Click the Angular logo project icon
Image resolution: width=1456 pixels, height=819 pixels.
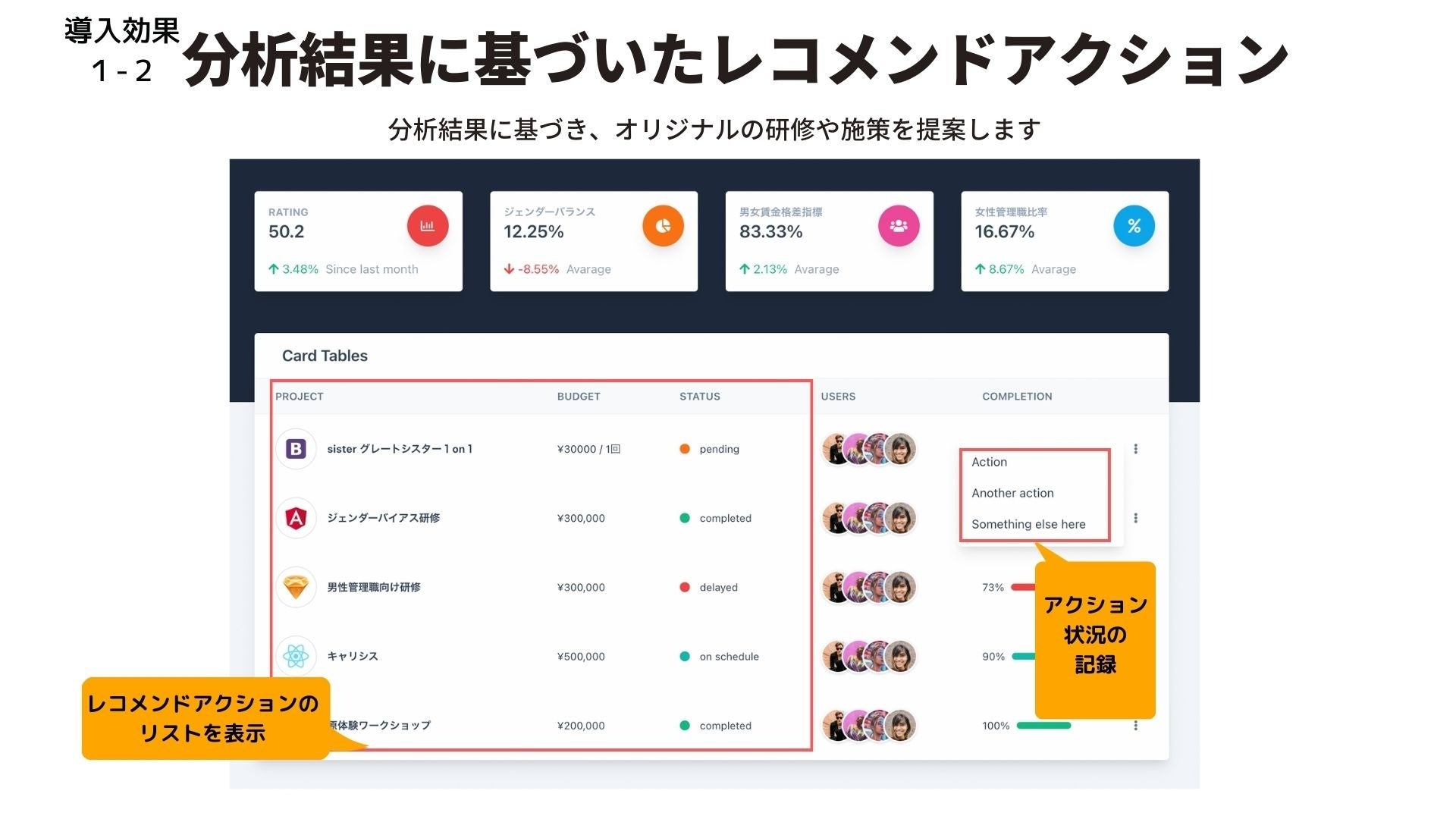tap(296, 518)
